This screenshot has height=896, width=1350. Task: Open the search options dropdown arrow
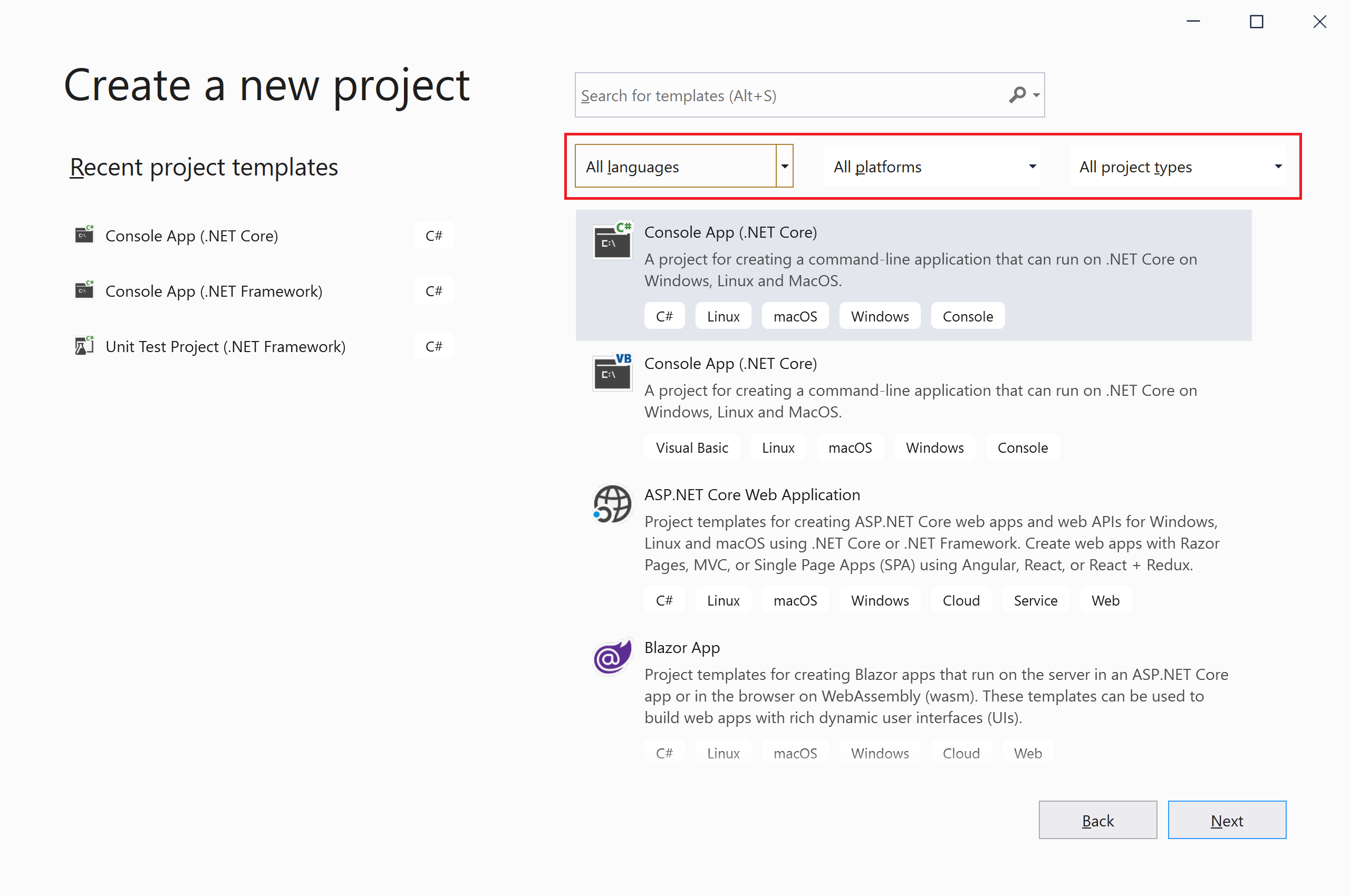pyautogui.click(x=1036, y=95)
